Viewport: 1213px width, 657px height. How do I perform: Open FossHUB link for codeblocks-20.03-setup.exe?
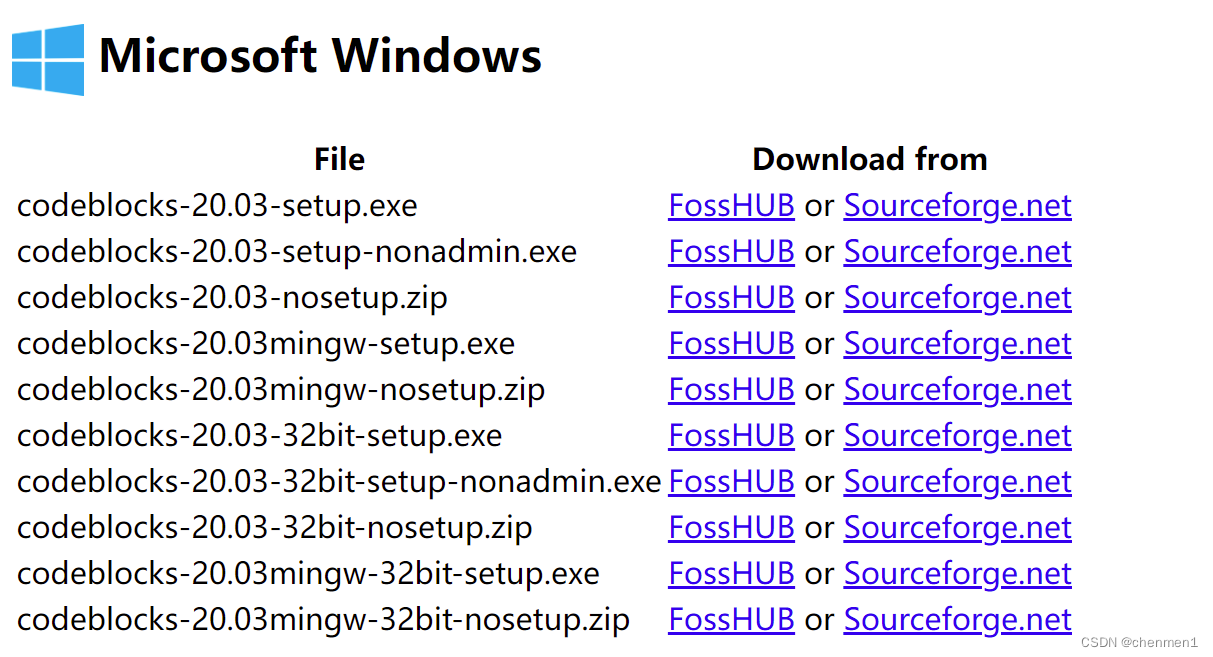coord(731,205)
